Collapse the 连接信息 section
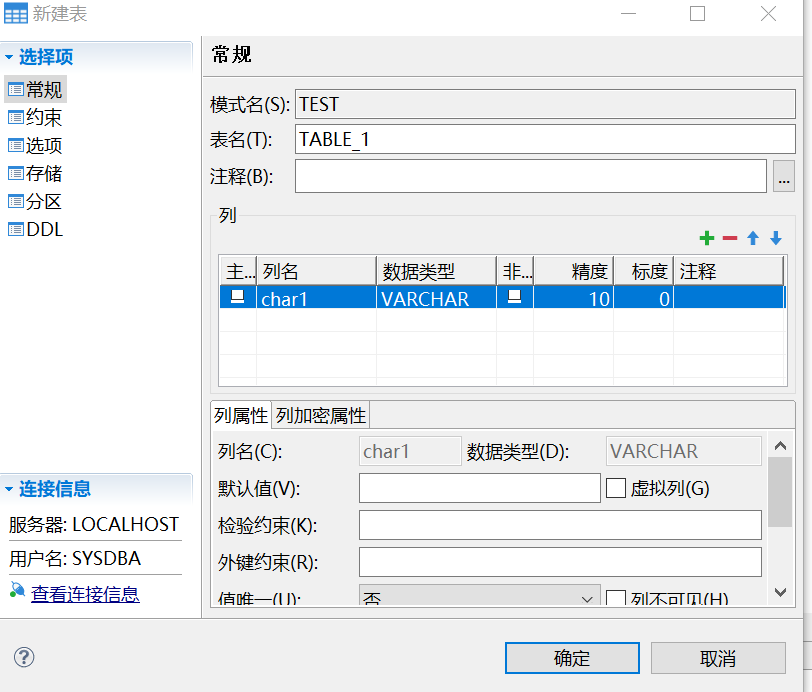Screen dimensions: 812x692 (9, 488)
